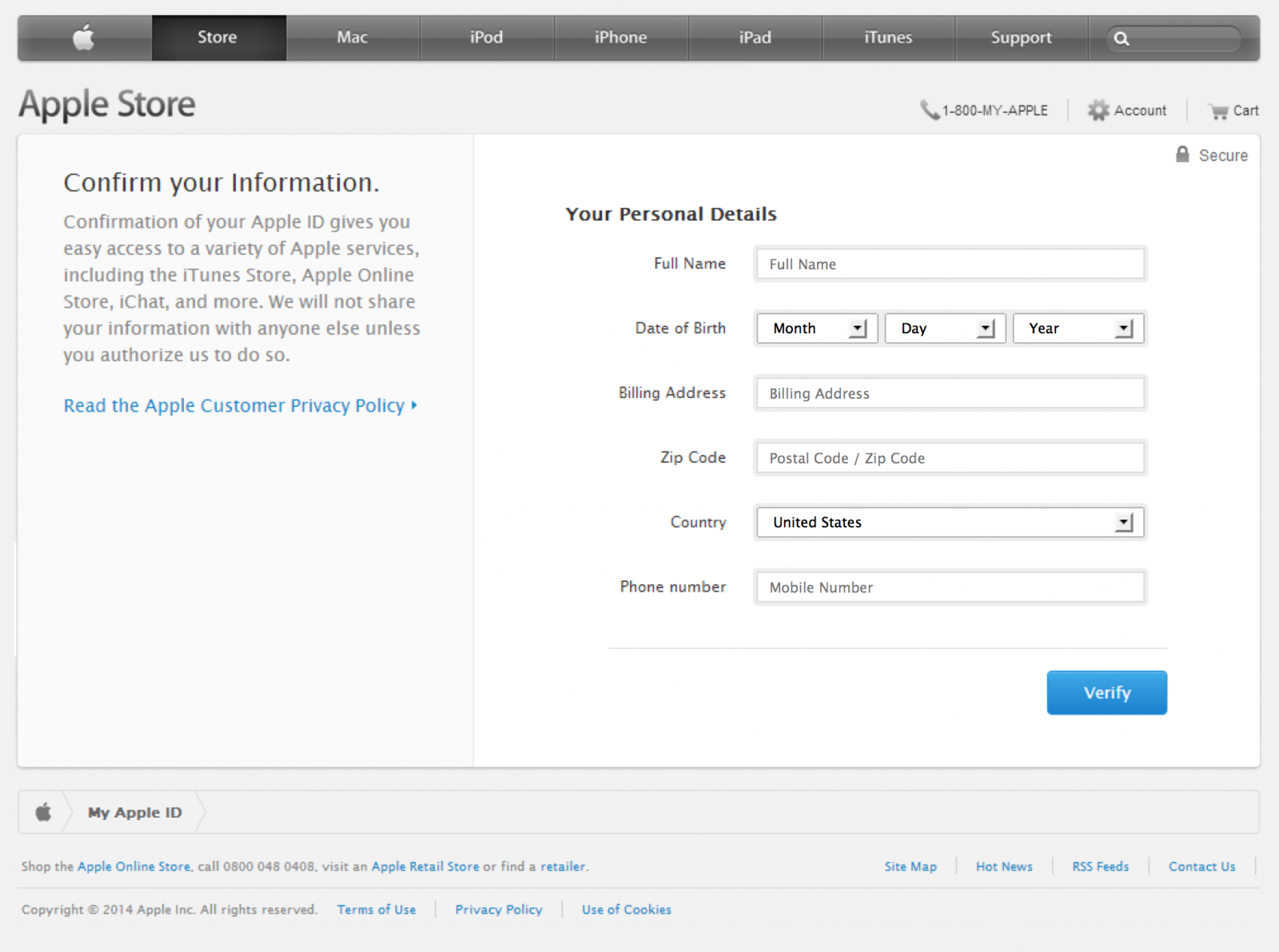The image size is (1279, 952).
Task: Click the Confirm your Information heading
Action: (x=221, y=183)
